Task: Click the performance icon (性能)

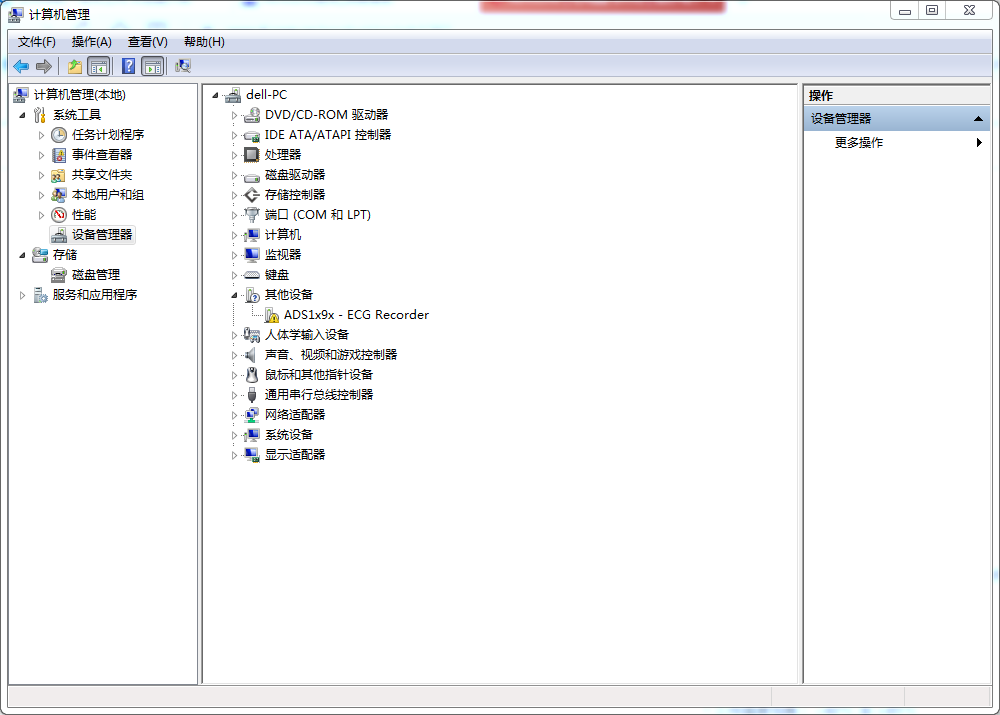Action: point(59,215)
